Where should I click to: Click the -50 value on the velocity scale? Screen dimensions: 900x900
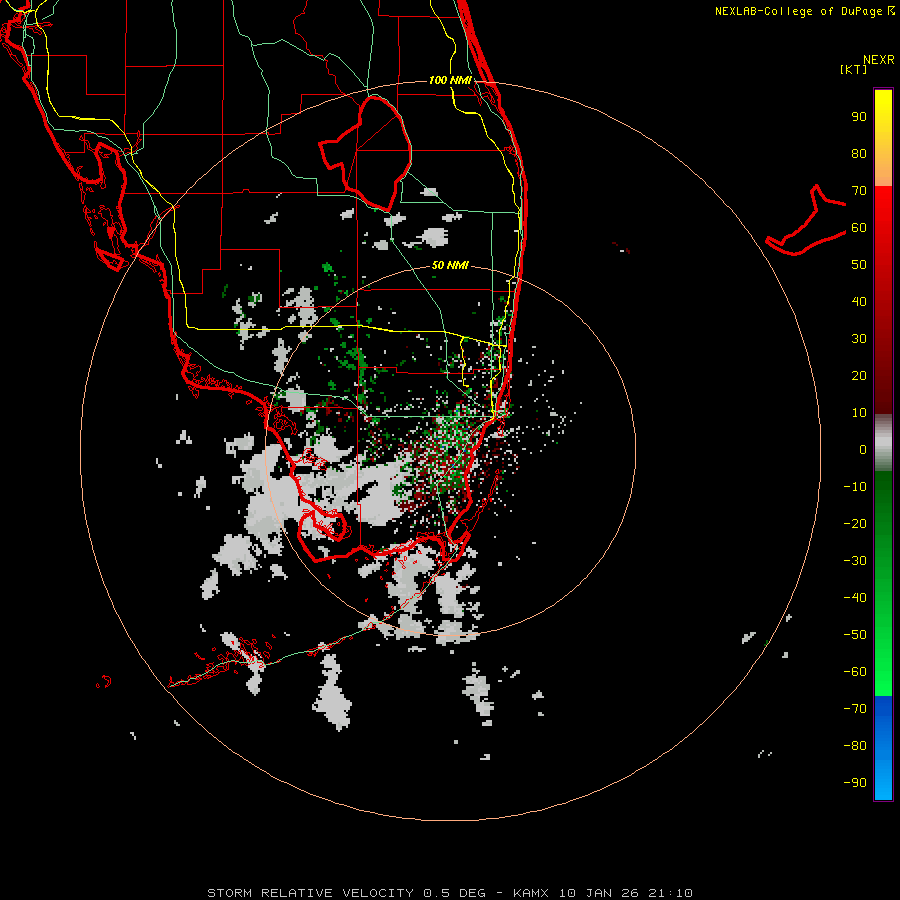click(x=855, y=635)
